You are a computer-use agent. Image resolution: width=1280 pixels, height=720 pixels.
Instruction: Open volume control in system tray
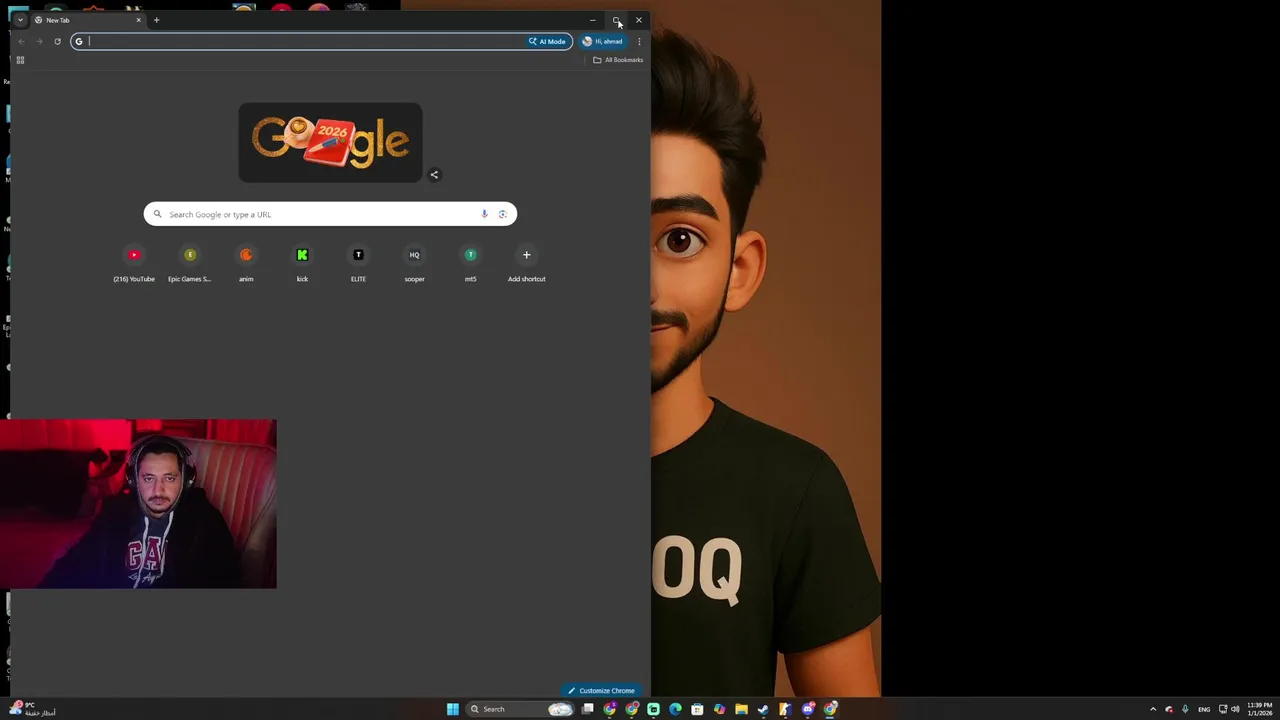tap(1235, 709)
